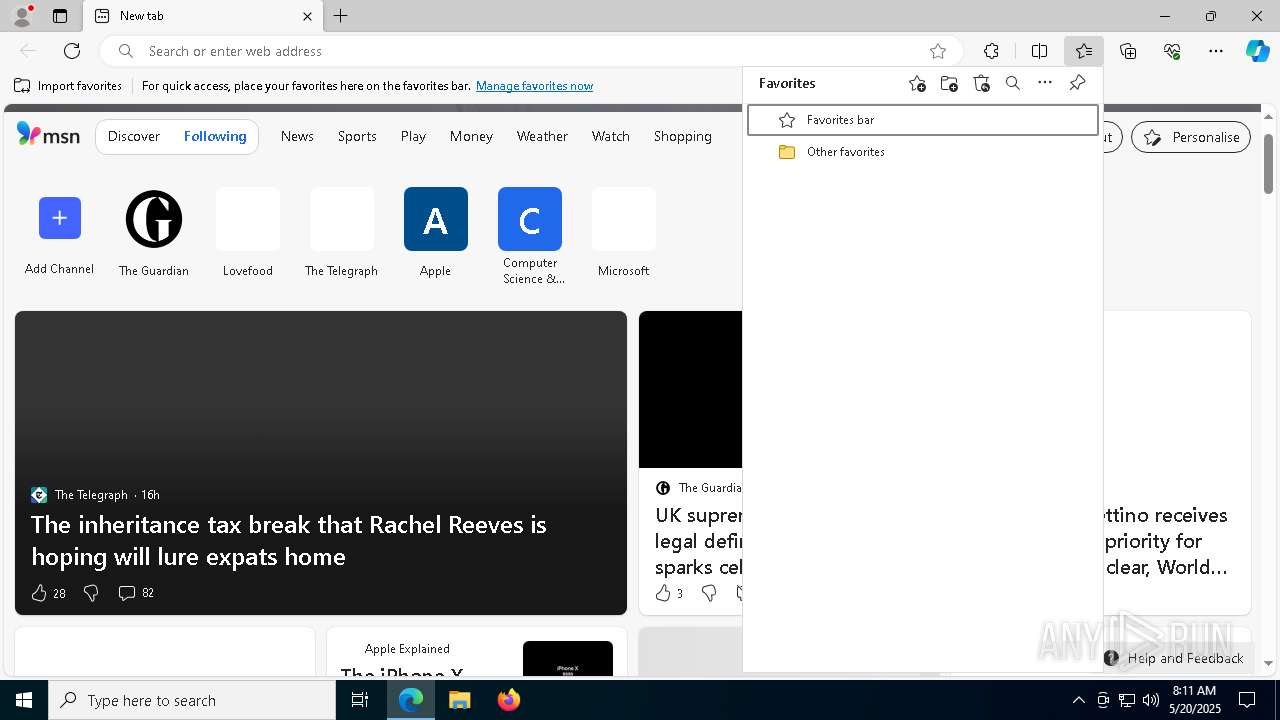Pin the Favorites panel
Screen dimensions: 1280x720
click(x=1077, y=83)
